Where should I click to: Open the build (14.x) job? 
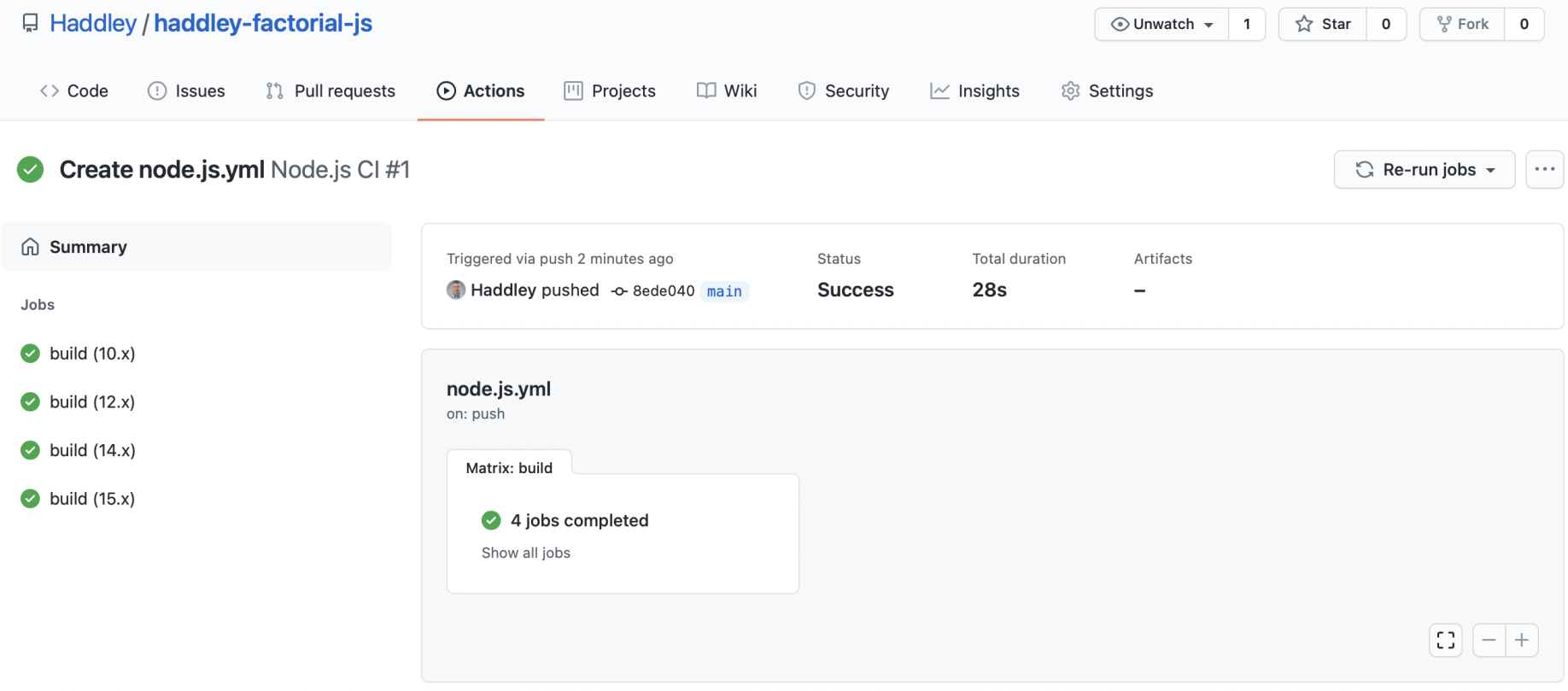[x=92, y=450]
